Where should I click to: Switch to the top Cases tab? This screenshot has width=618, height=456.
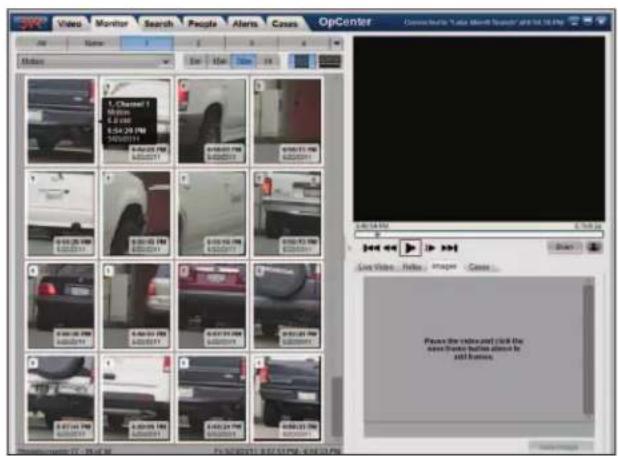coord(285,24)
